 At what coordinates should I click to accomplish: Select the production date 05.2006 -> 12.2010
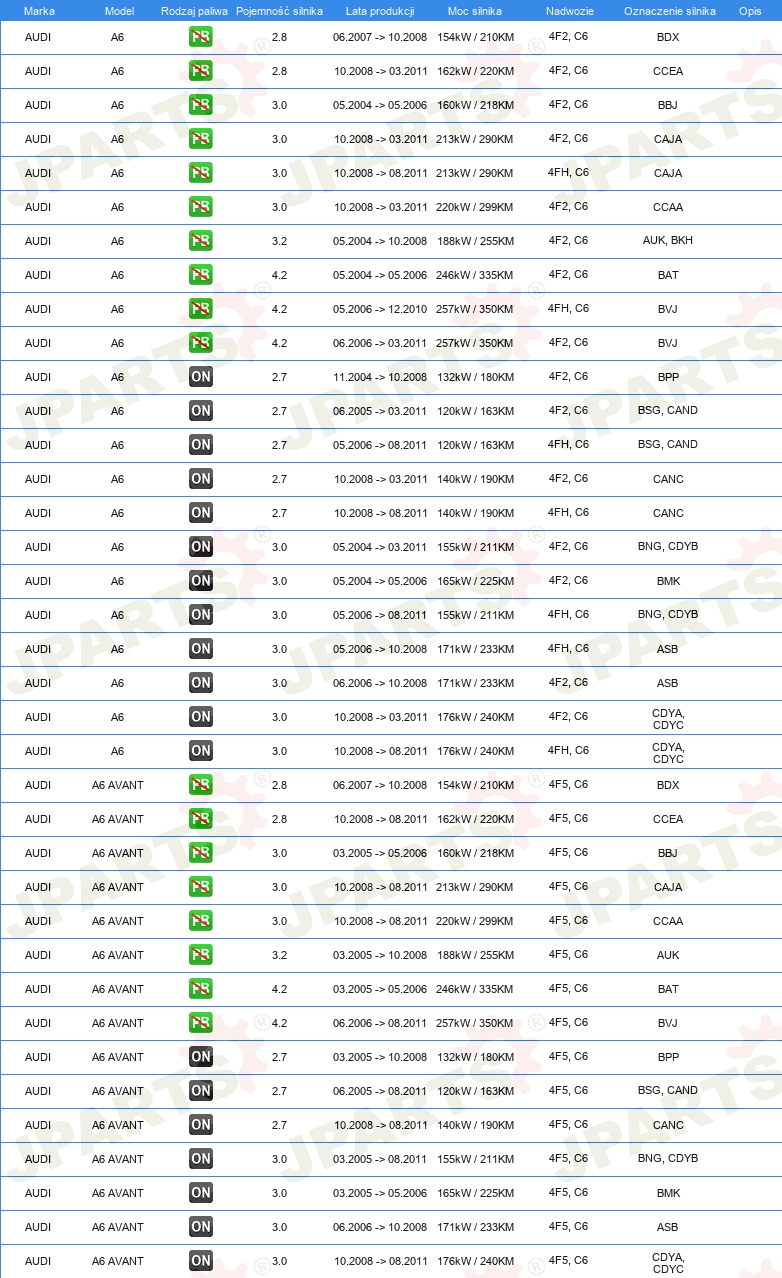[x=380, y=309]
